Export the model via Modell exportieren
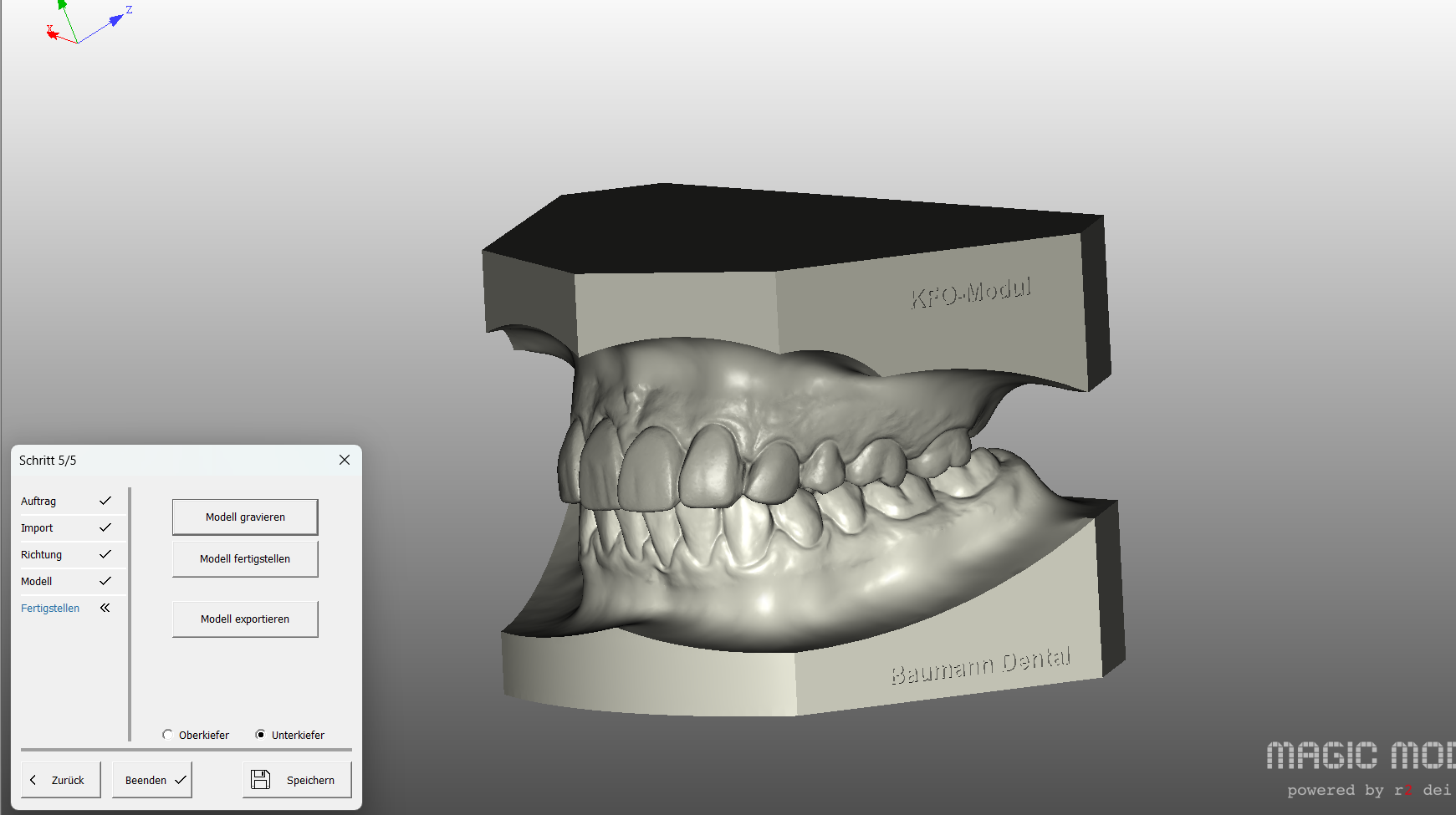This screenshot has width=1456, height=815. (x=245, y=619)
